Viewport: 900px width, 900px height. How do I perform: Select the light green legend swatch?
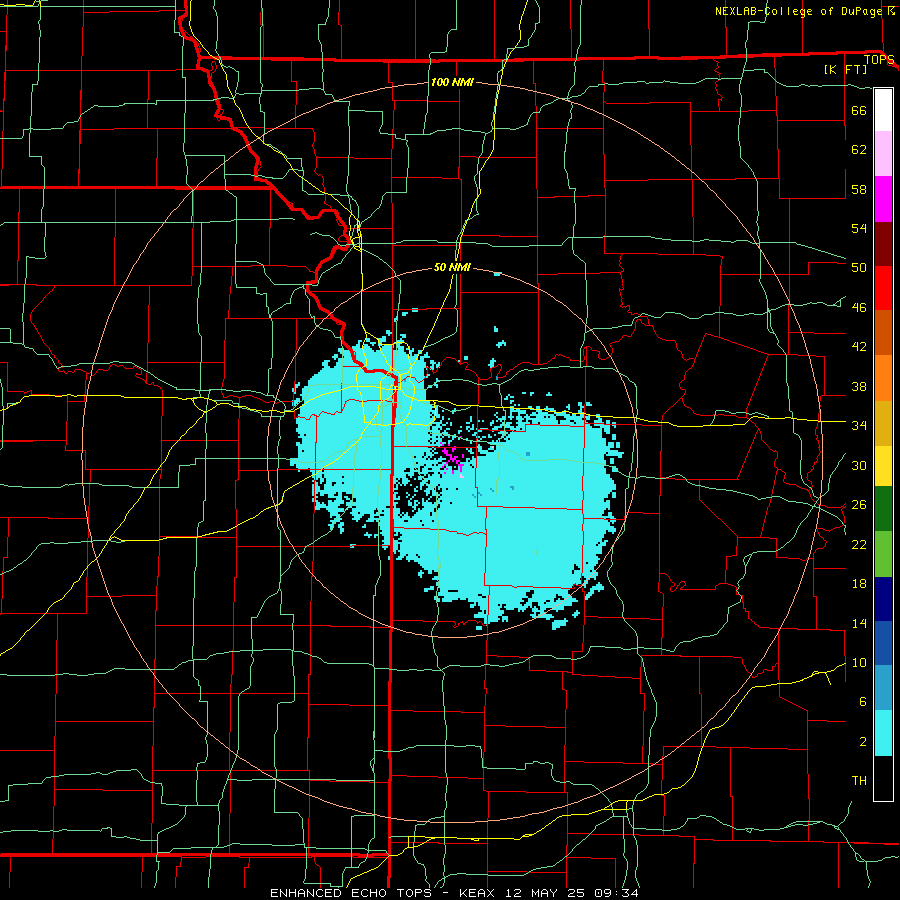pyautogui.click(x=883, y=554)
